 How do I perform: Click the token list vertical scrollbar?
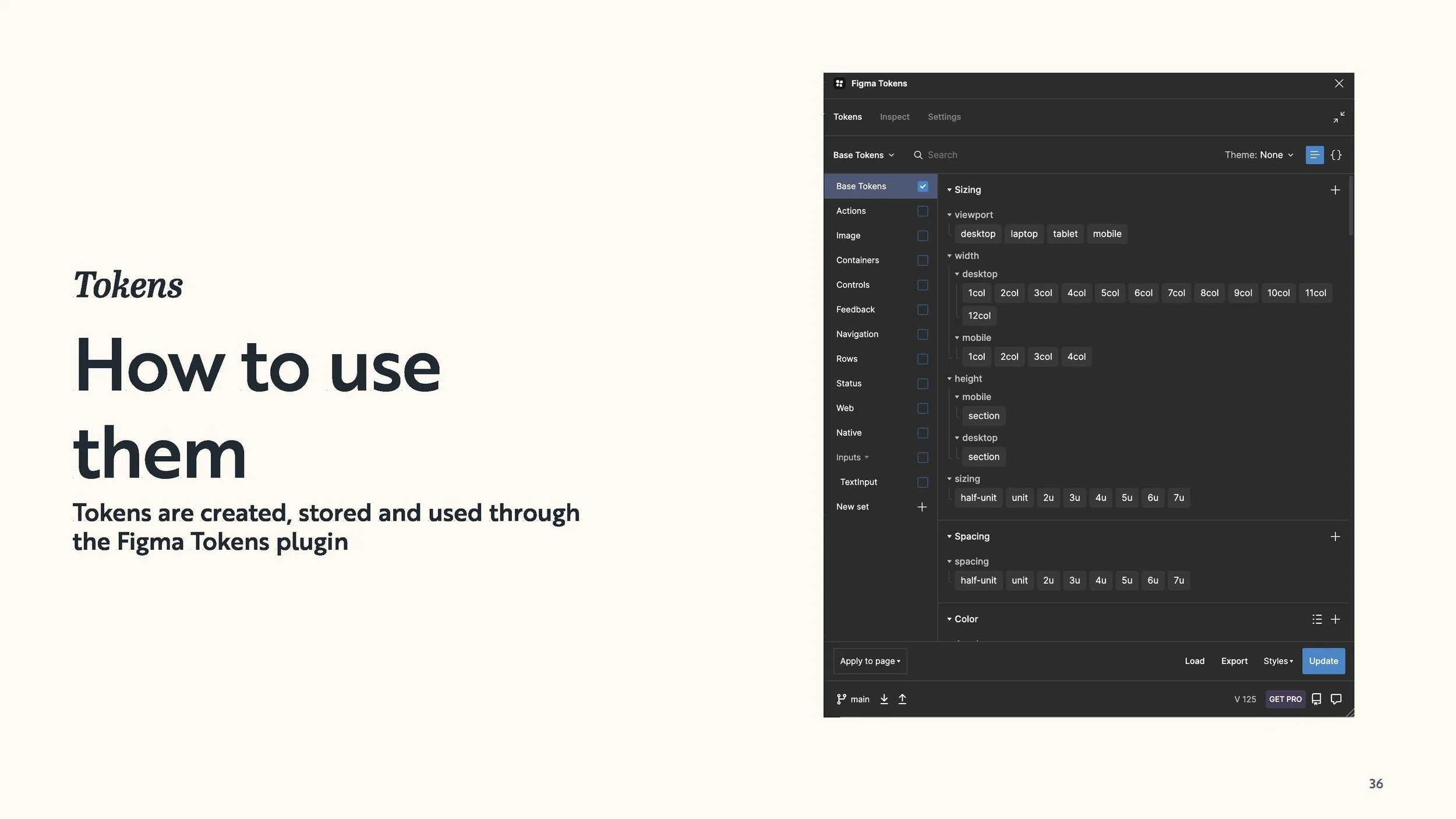1351,206
